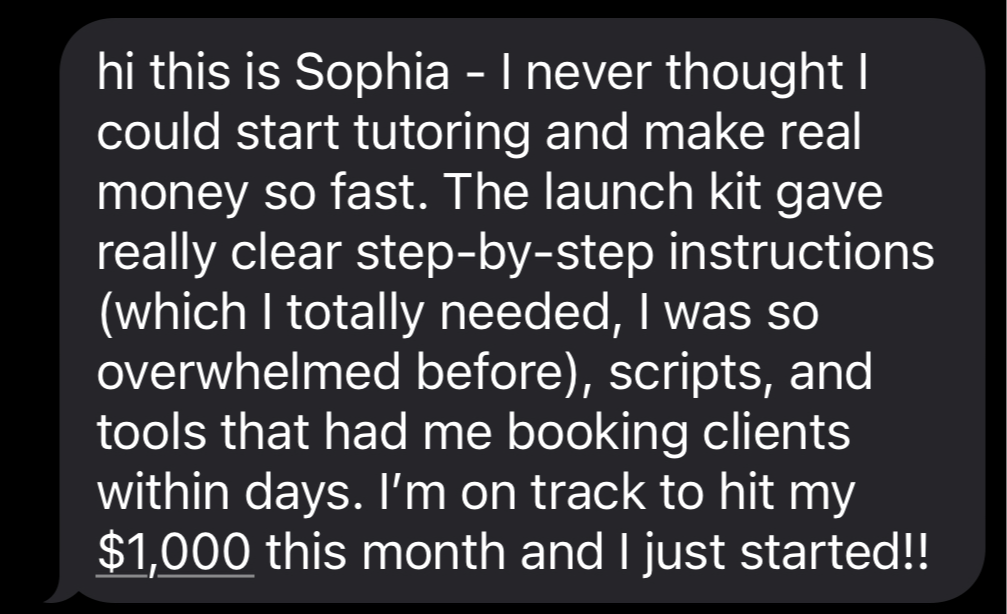Click the words 'this month' after the amount
1007x614 pixels.
(386, 552)
